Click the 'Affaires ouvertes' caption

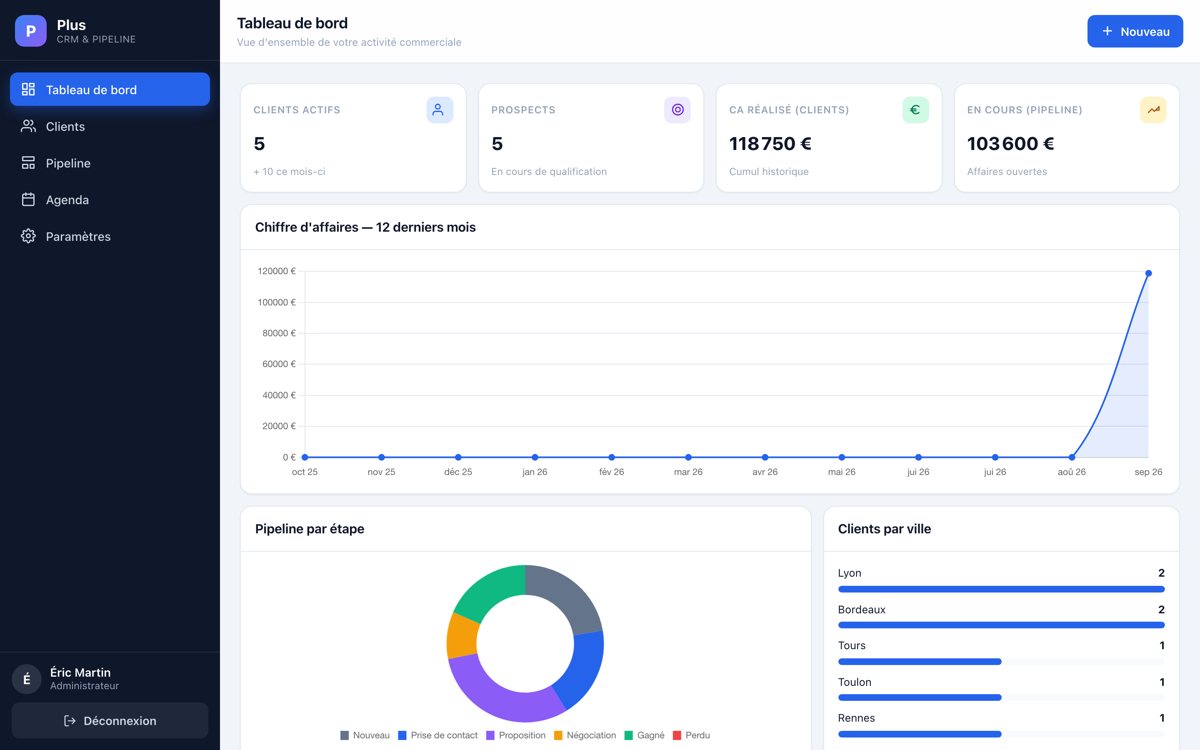point(1007,172)
